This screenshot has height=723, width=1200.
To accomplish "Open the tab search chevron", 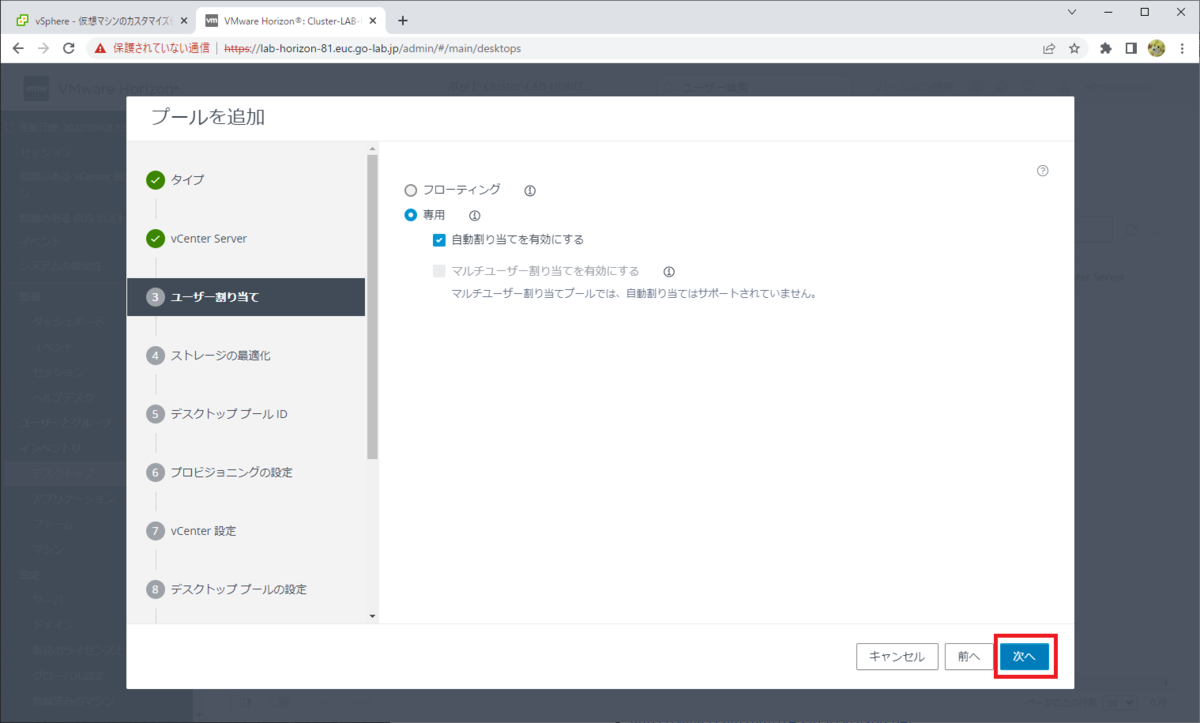I will click(1072, 12).
